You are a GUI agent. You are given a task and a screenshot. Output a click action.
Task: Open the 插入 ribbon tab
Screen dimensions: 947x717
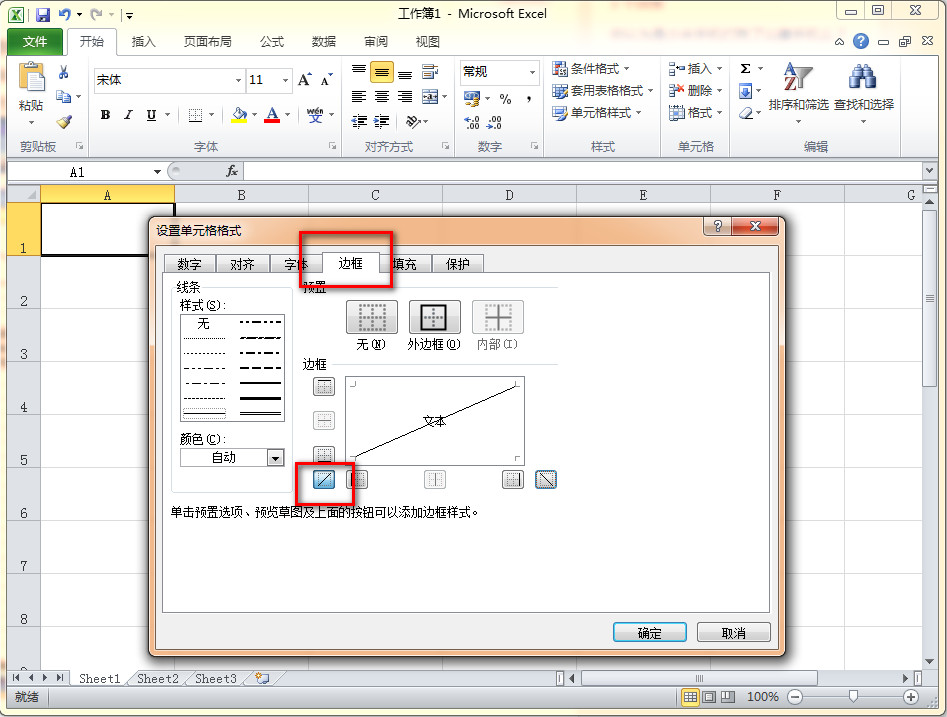(145, 41)
